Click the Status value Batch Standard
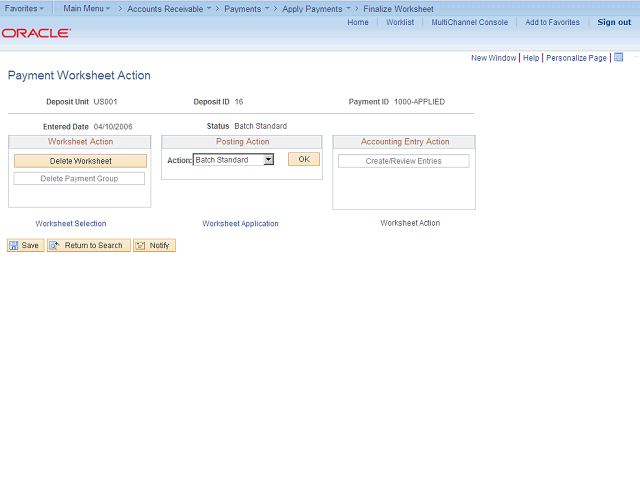 coord(260,126)
